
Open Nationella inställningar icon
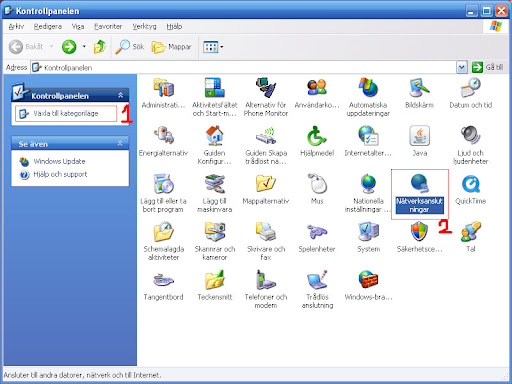(x=368, y=193)
